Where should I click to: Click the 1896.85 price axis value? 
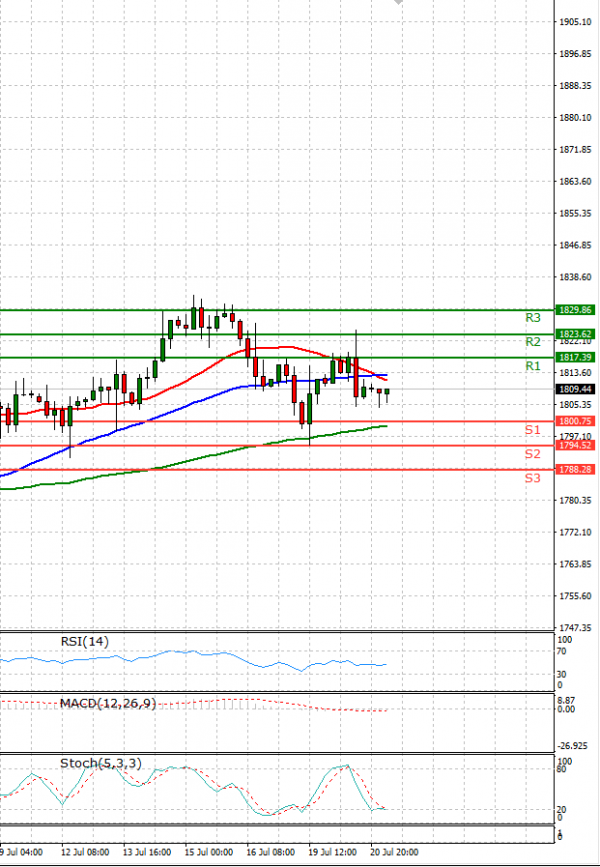pyautogui.click(x=576, y=54)
